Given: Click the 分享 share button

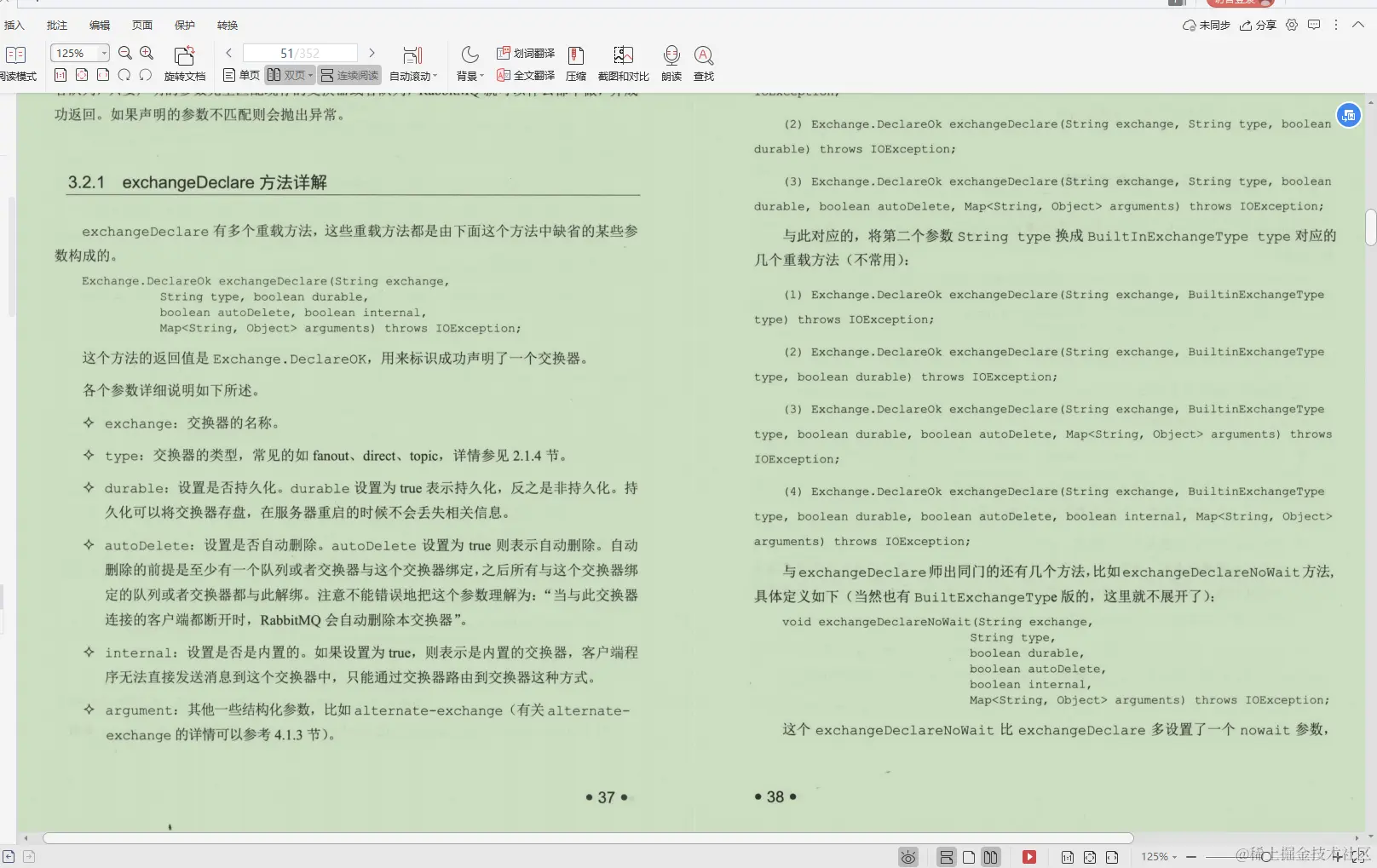Looking at the screenshot, I should pos(1257,25).
